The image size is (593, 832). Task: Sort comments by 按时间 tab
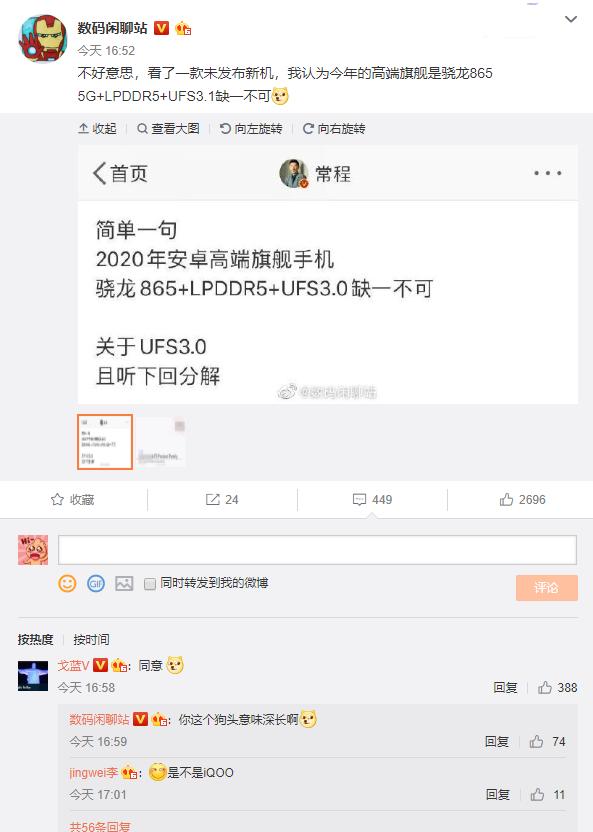(x=91, y=639)
